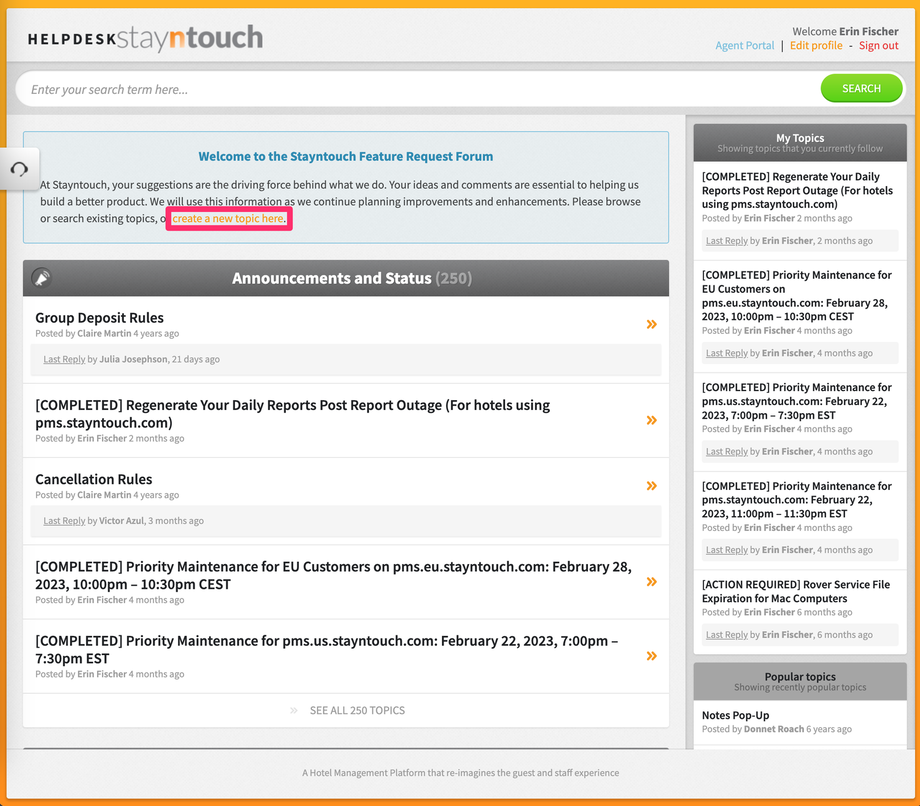The height and width of the screenshot is (806, 920).
Task: Click arrow beside Regenerate Your Daily Reports topic
Action: point(651,420)
